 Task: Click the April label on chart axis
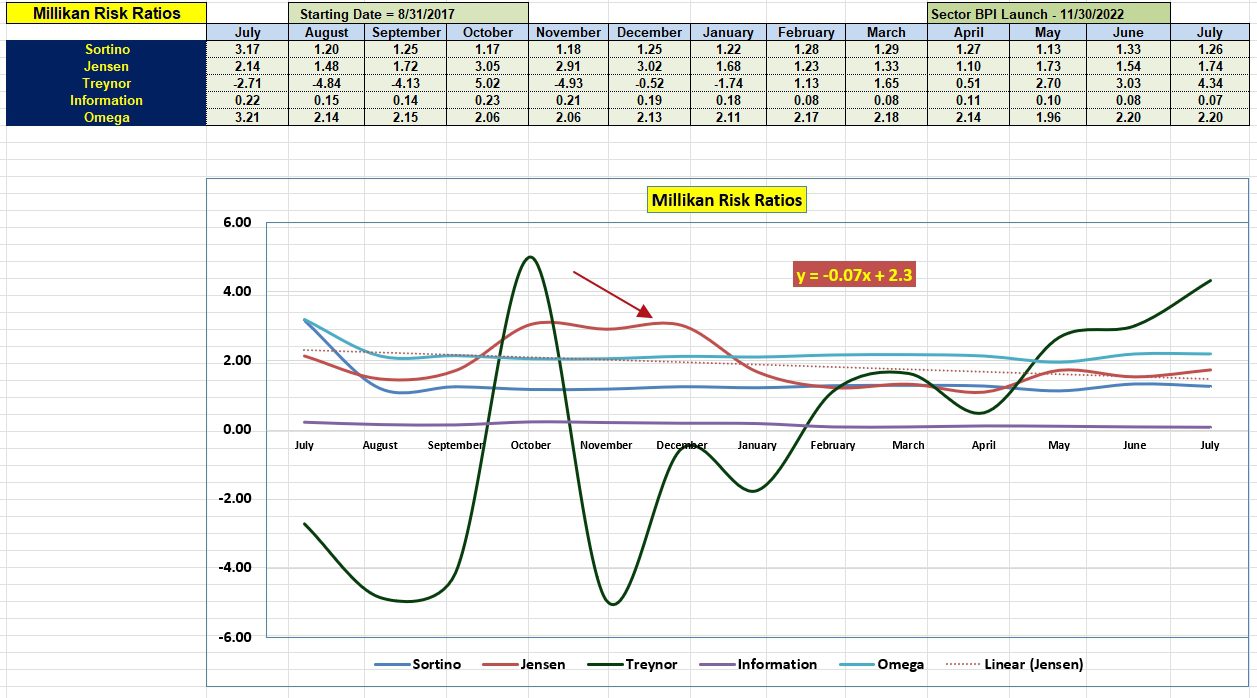[984, 445]
